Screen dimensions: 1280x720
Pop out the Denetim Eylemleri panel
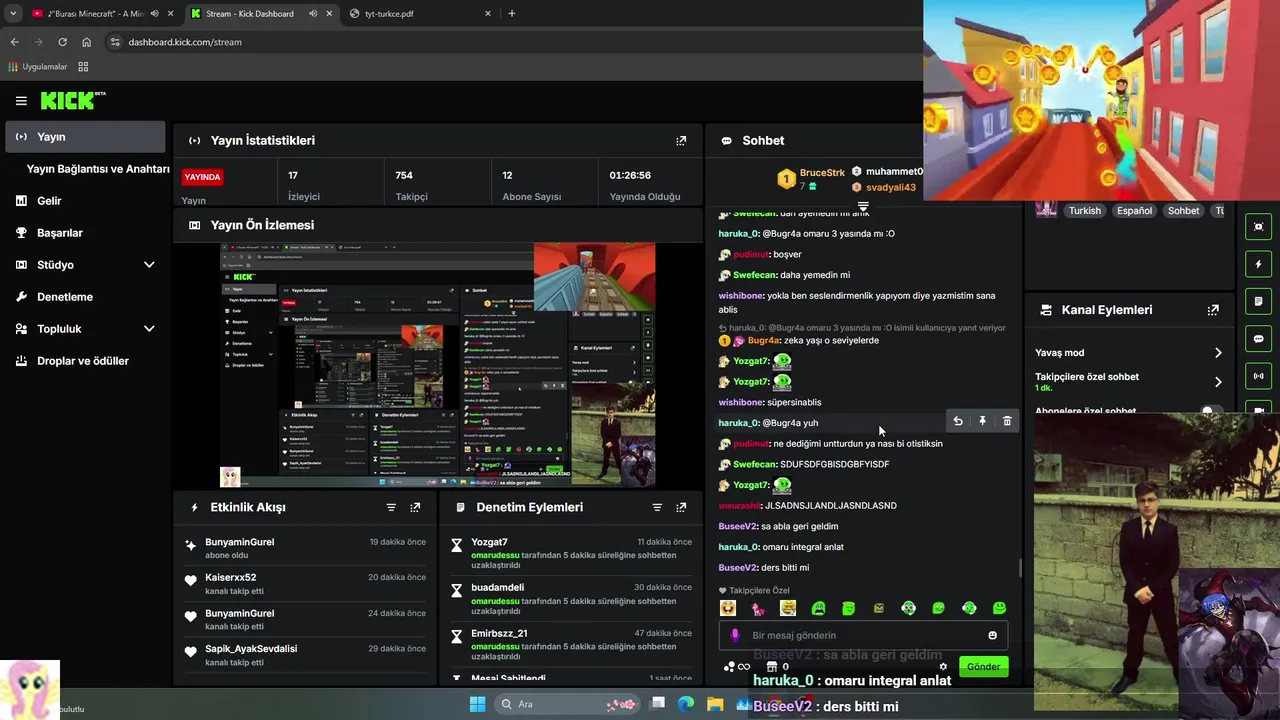[x=681, y=508]
